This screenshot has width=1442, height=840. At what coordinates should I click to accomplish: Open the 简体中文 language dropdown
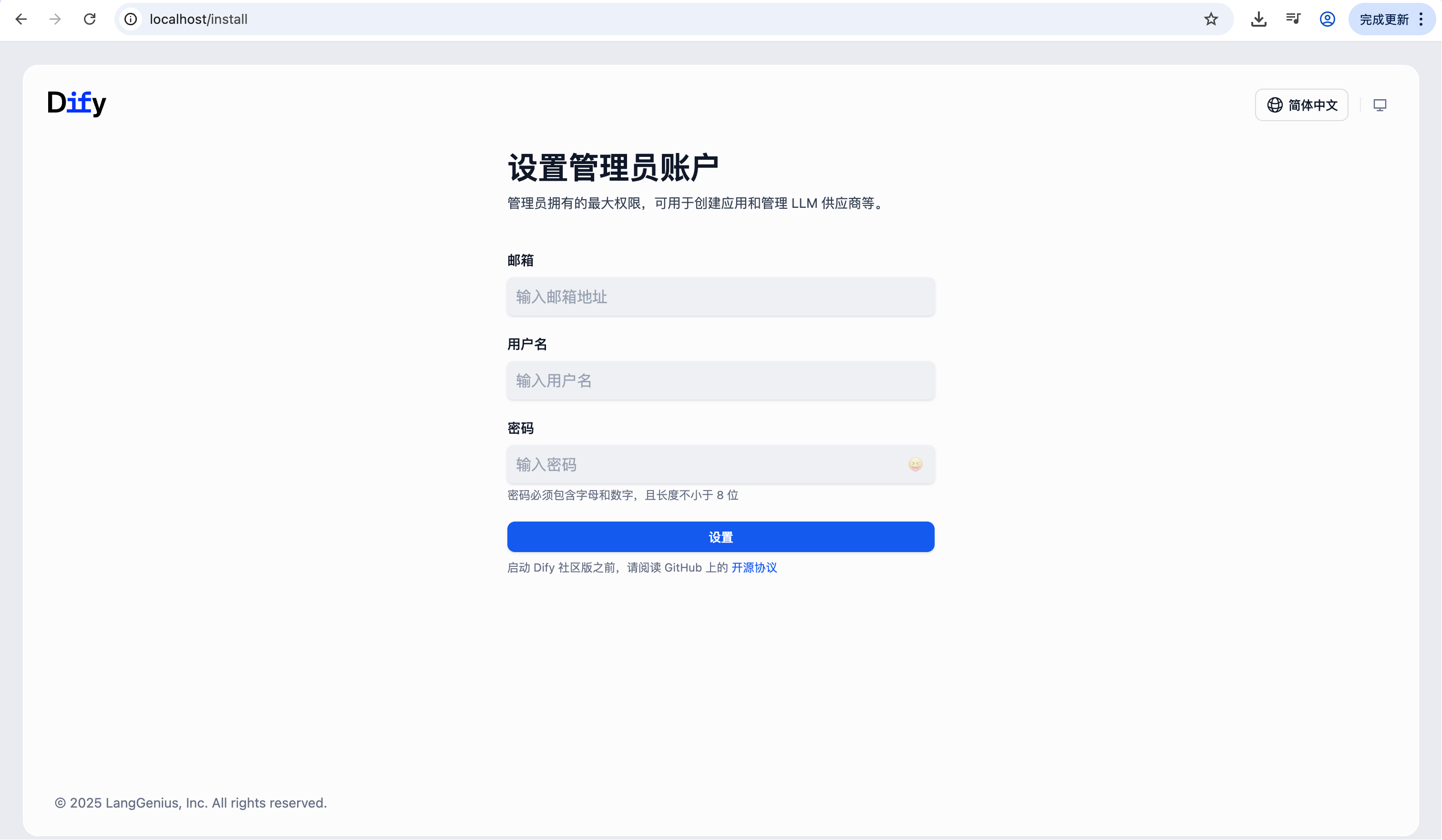coord(1301,105)
